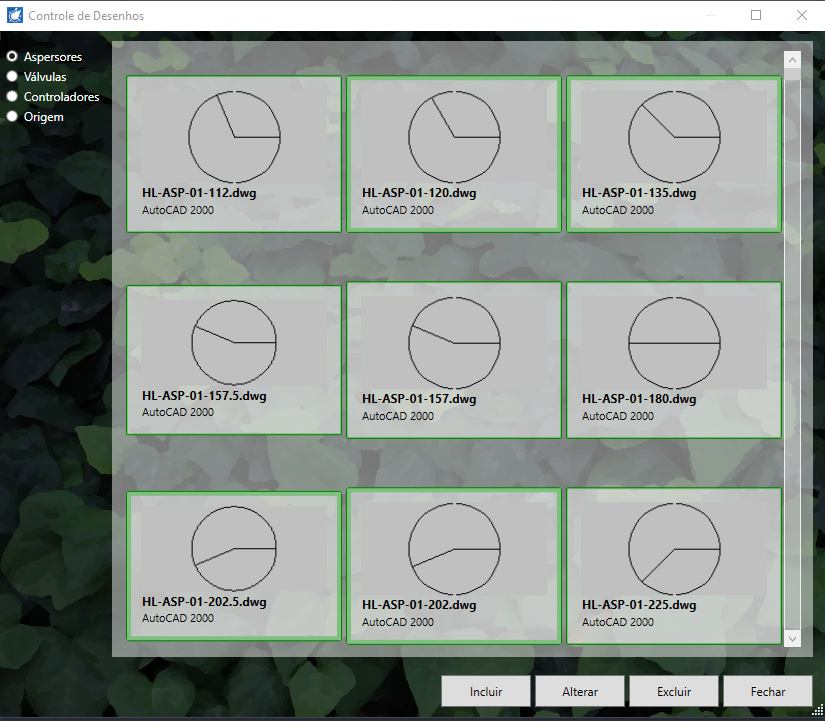825x721 pixels.
Task: Pick the HL-ASP-01-157.5.dwg drawing tile
Action: pyautogui.click(x=234, y=359)
